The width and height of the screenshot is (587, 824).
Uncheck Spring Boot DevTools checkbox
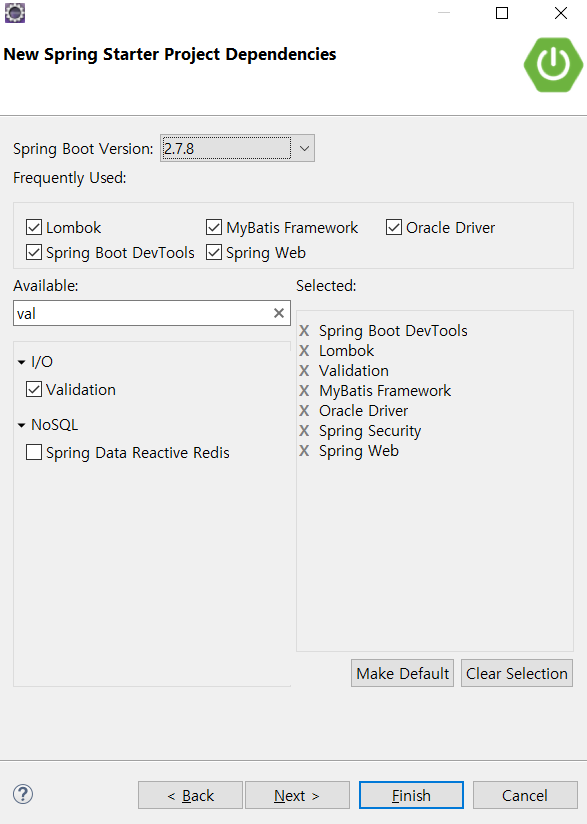pos(34,253)
